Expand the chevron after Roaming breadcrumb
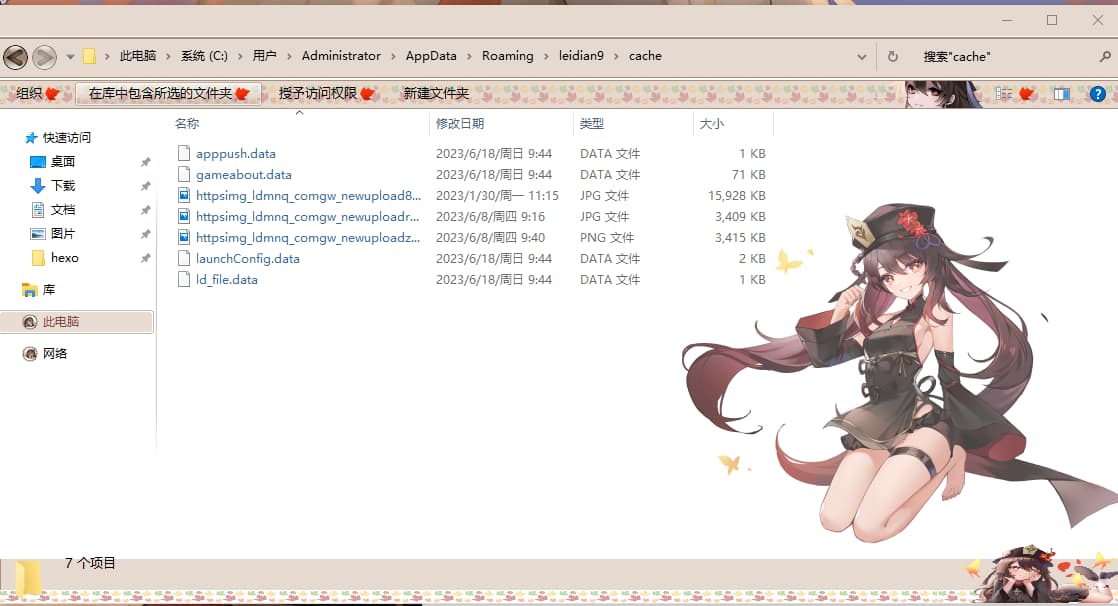Image resolution: width=1118 pixels, height=606 pixels. (x=546, y=56)
